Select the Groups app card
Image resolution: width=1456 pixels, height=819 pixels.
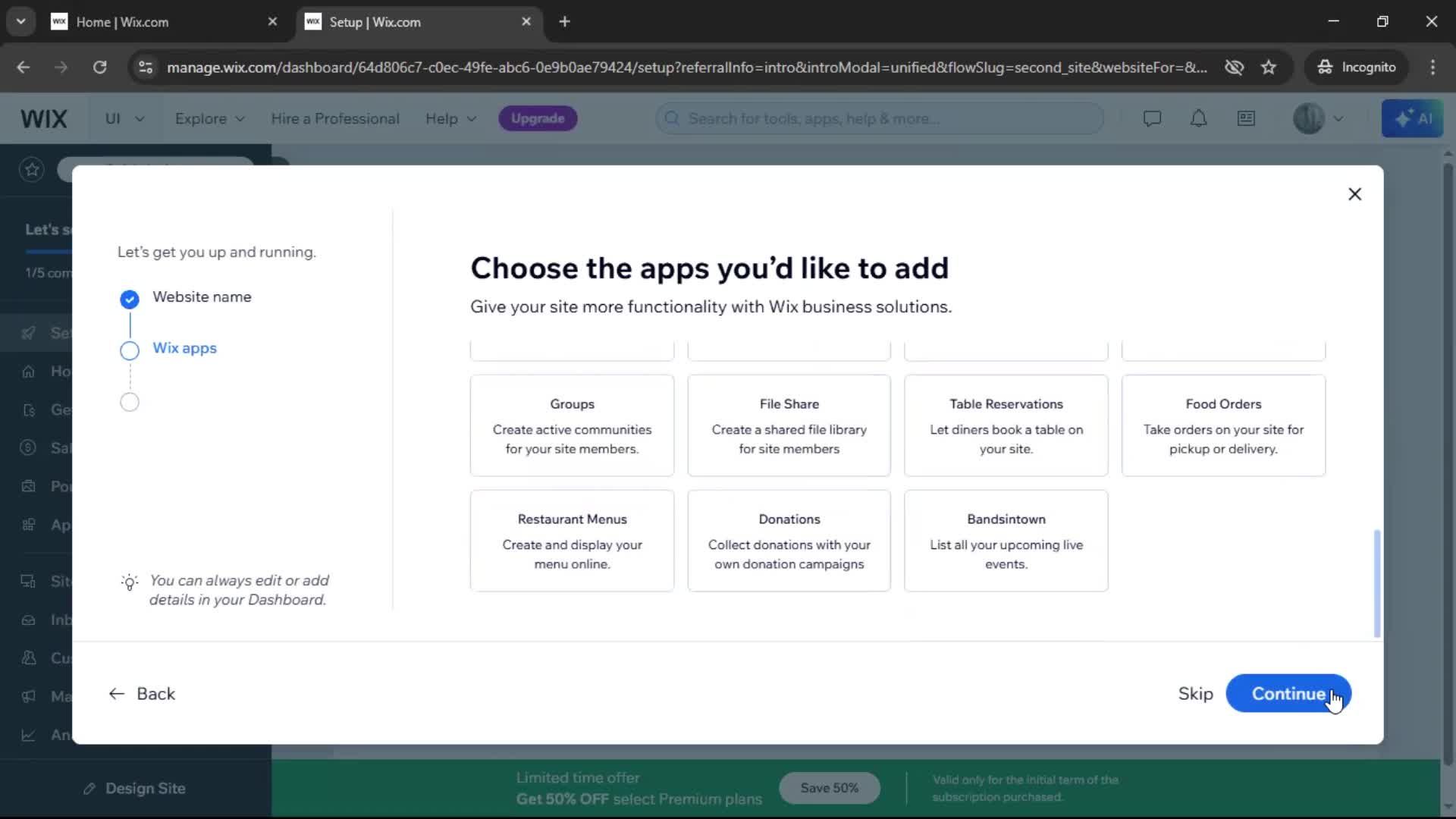click(572, 425)
